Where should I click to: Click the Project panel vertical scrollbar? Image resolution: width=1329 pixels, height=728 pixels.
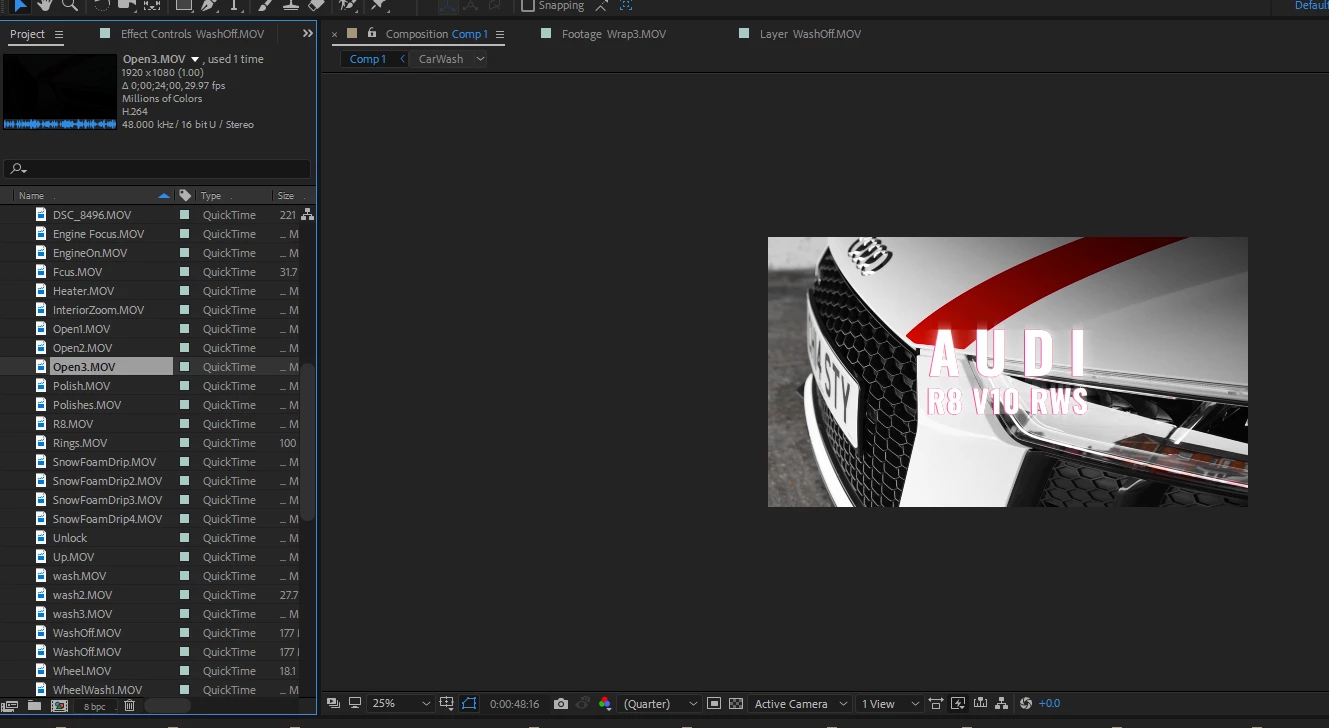click(x=309, y=440)
